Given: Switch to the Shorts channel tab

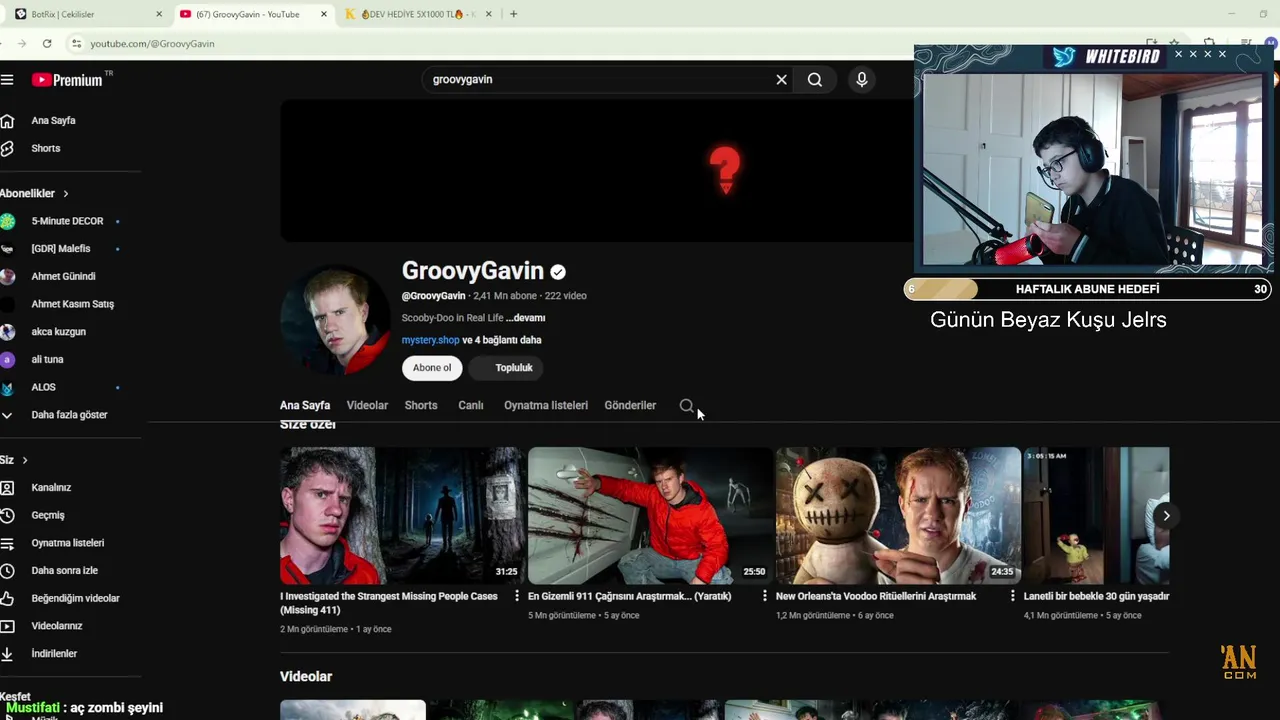Looking at the screenshot, I should click(421, 406).
